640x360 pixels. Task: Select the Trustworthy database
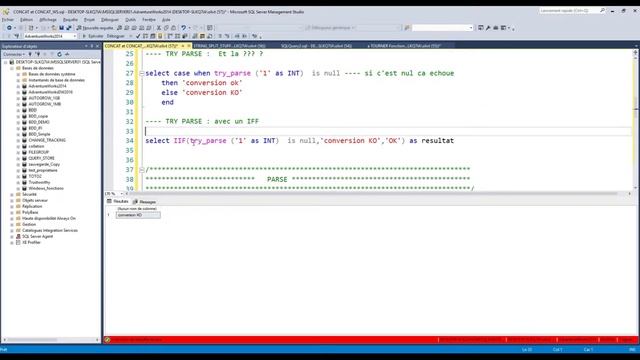[39, 182]
